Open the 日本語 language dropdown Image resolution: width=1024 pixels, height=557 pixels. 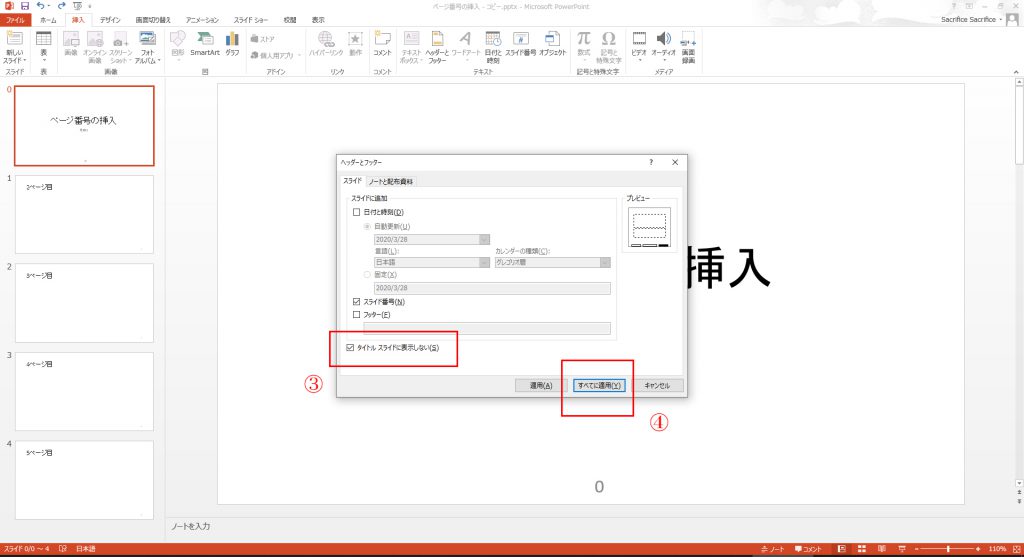[484, 263]
